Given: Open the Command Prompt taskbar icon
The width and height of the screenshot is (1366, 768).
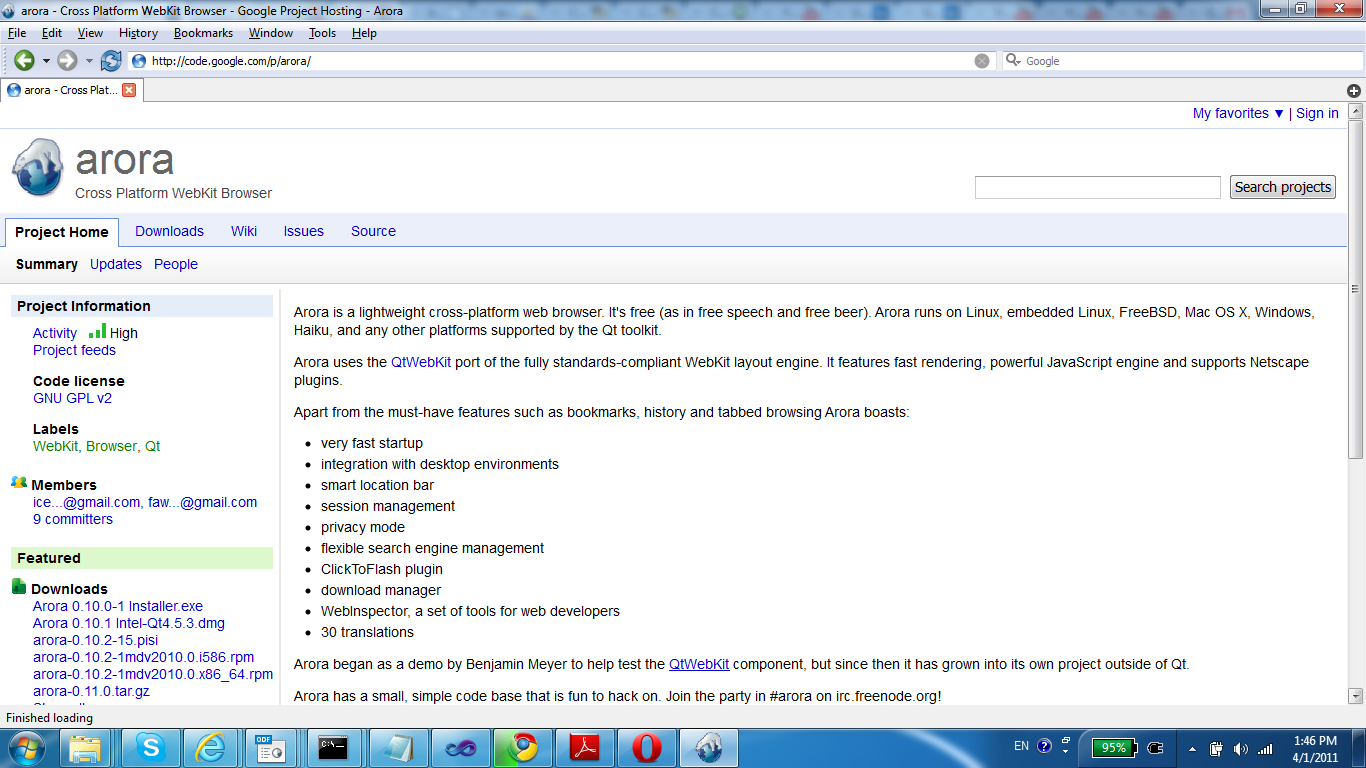Looking at the screenshot, I should coord(333,747).
